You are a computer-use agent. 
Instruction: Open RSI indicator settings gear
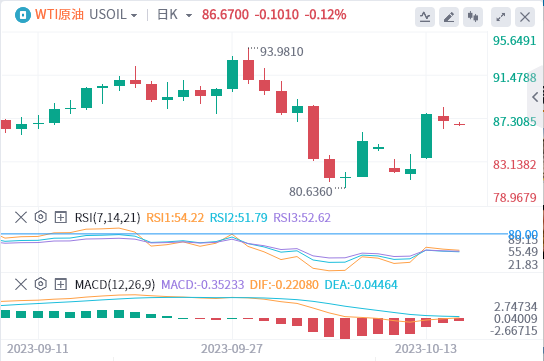(41, 217)
